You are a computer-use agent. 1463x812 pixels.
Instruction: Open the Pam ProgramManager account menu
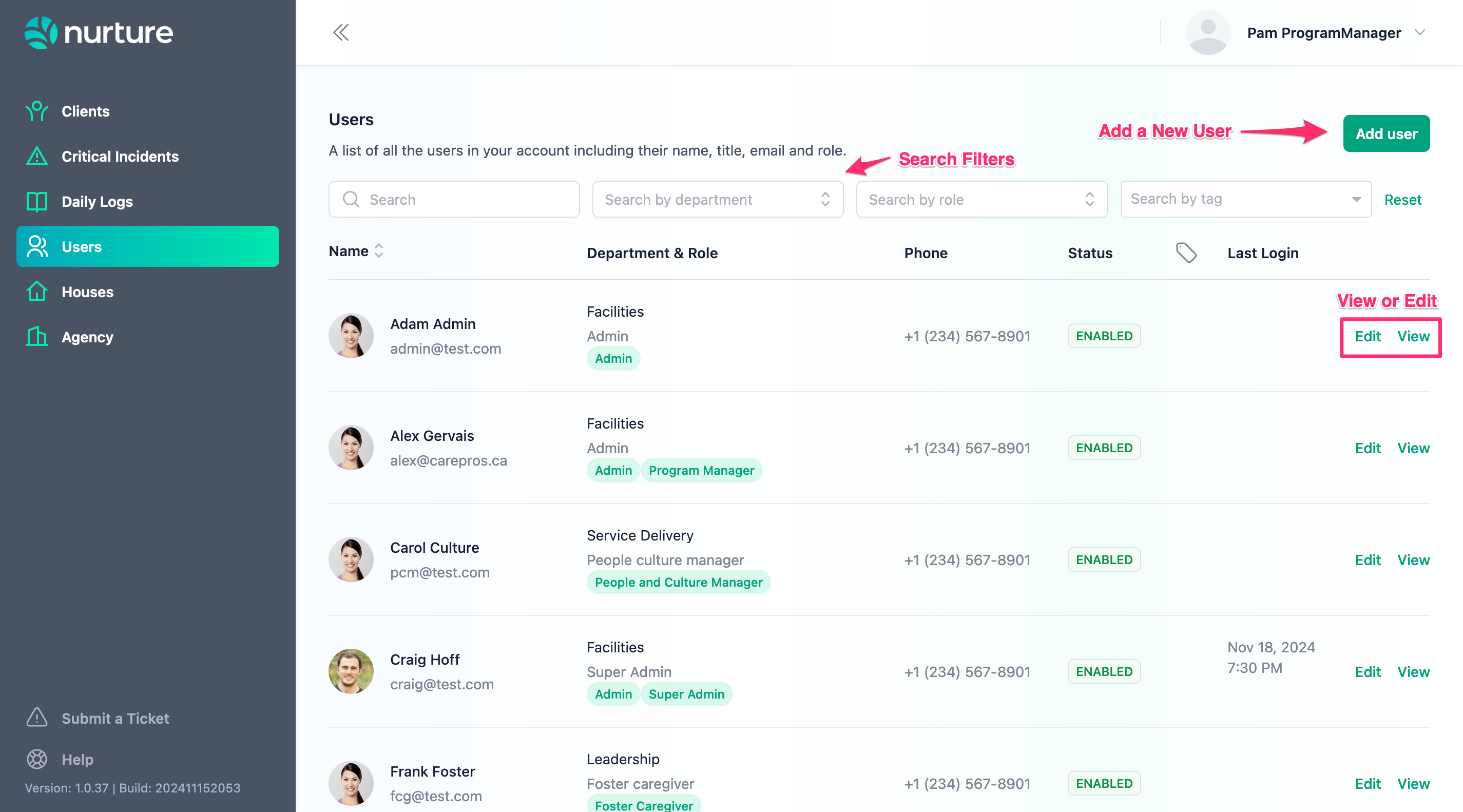[1323, 33]
